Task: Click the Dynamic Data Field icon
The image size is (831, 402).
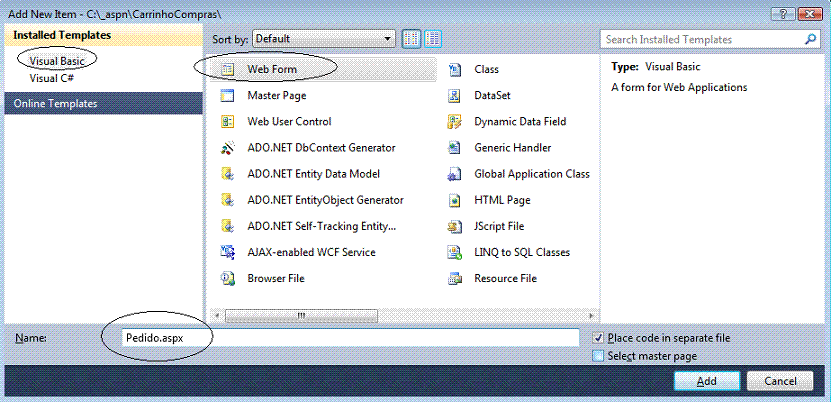Action: pos(455,122)
